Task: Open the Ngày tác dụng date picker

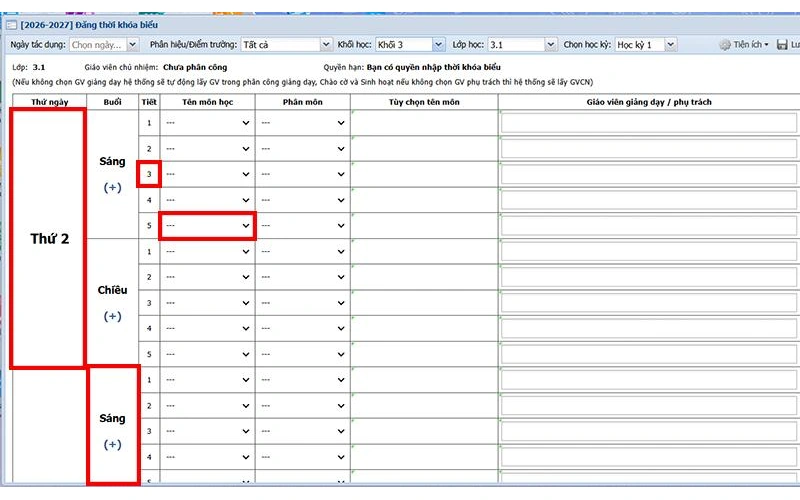Action: click(x=132, y=45)
